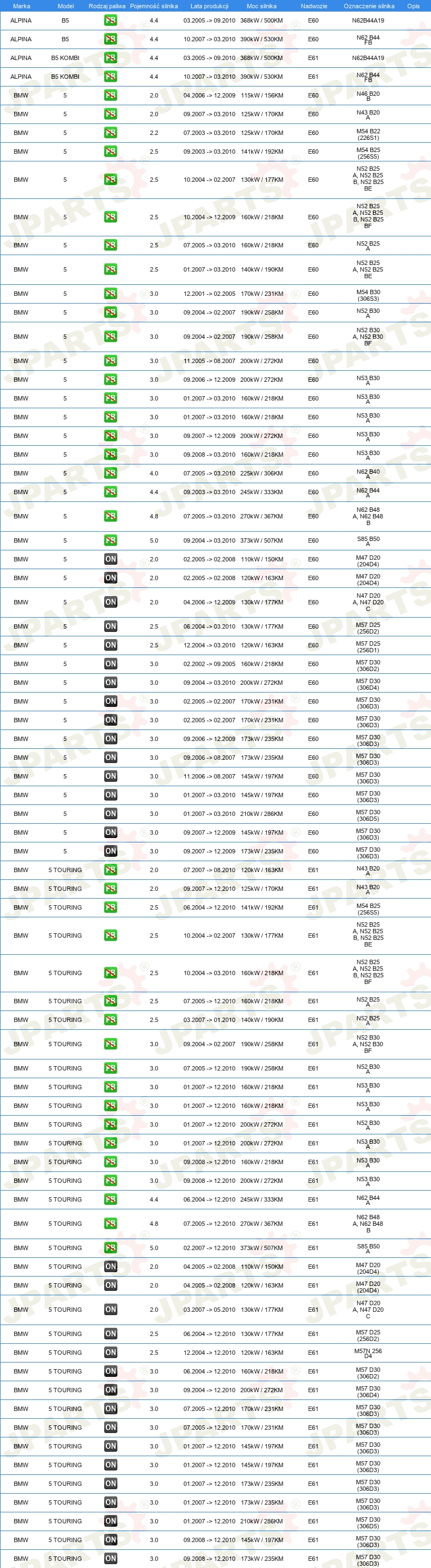Click petrol icon in BMW 5 E60 5.0 373kW row
Viewport: 431px width, 1568px height.
pos(110,540)
